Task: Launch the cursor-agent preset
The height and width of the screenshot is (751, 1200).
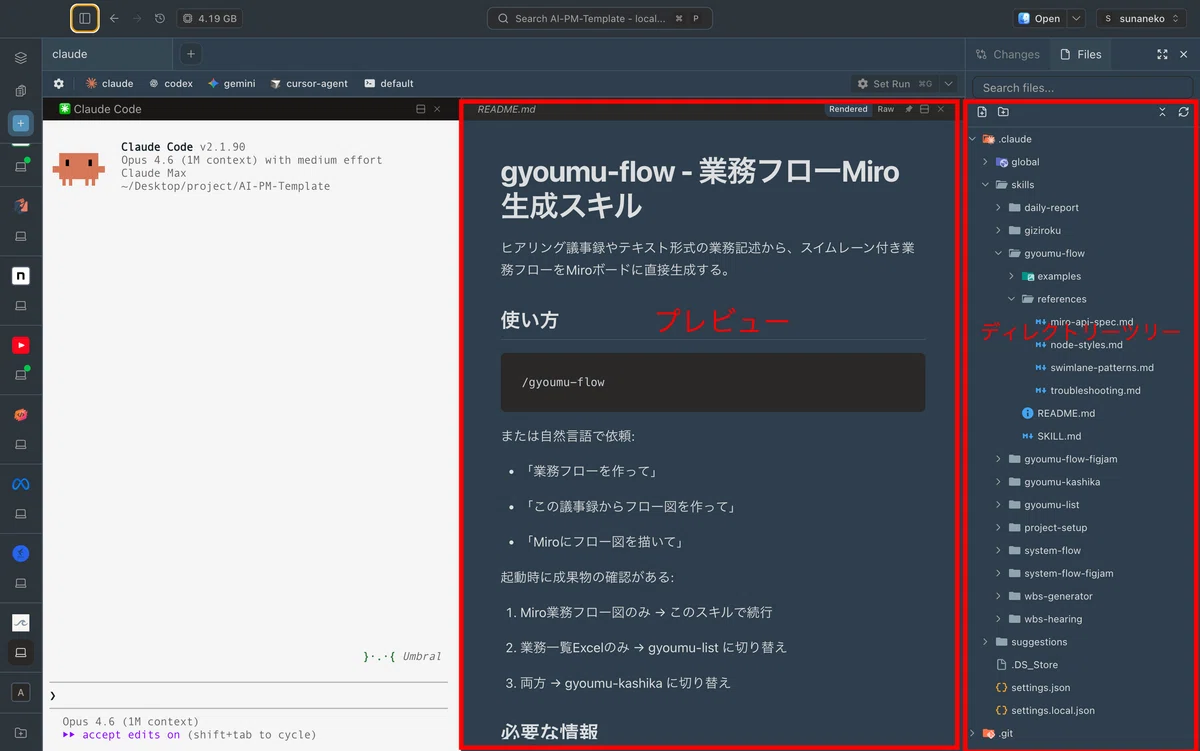Action: 309,84
